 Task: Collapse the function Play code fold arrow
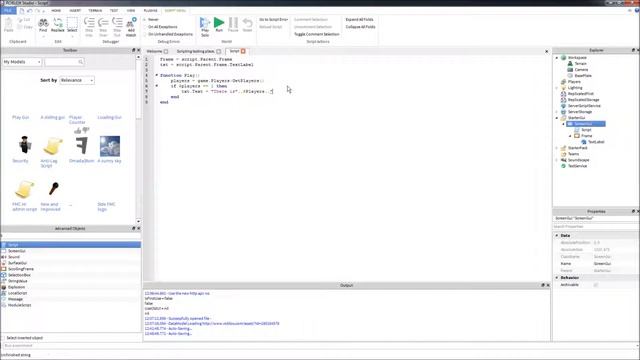[x=157, y=75]
